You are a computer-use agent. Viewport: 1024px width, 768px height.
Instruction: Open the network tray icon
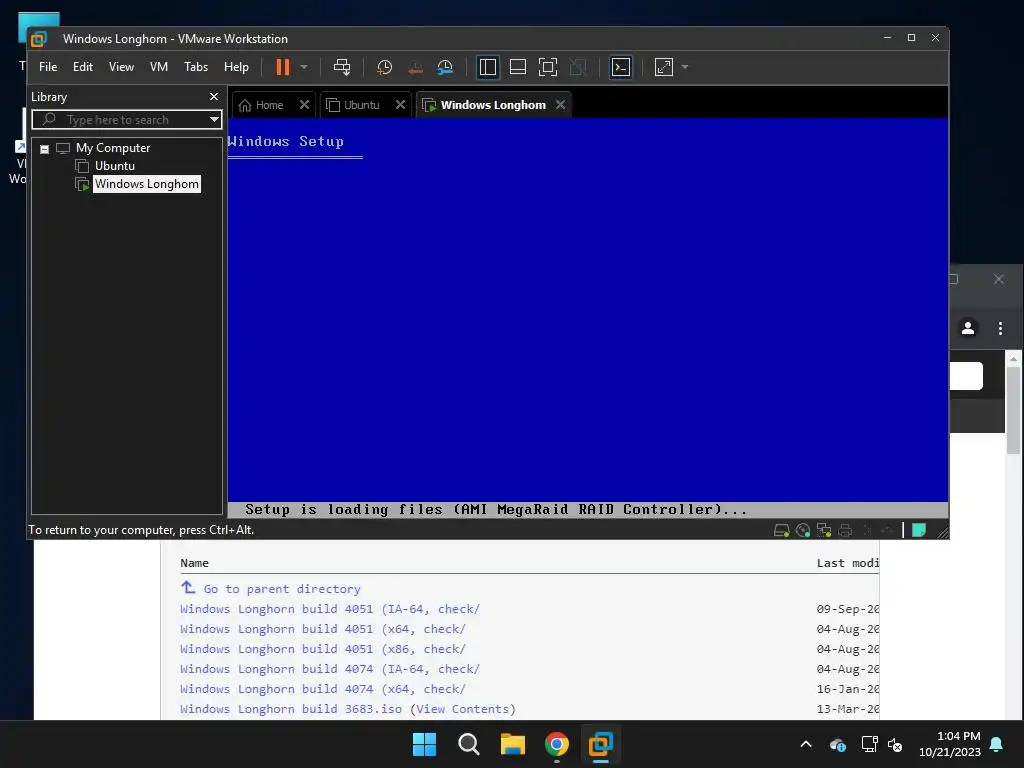tap(869, 744)
